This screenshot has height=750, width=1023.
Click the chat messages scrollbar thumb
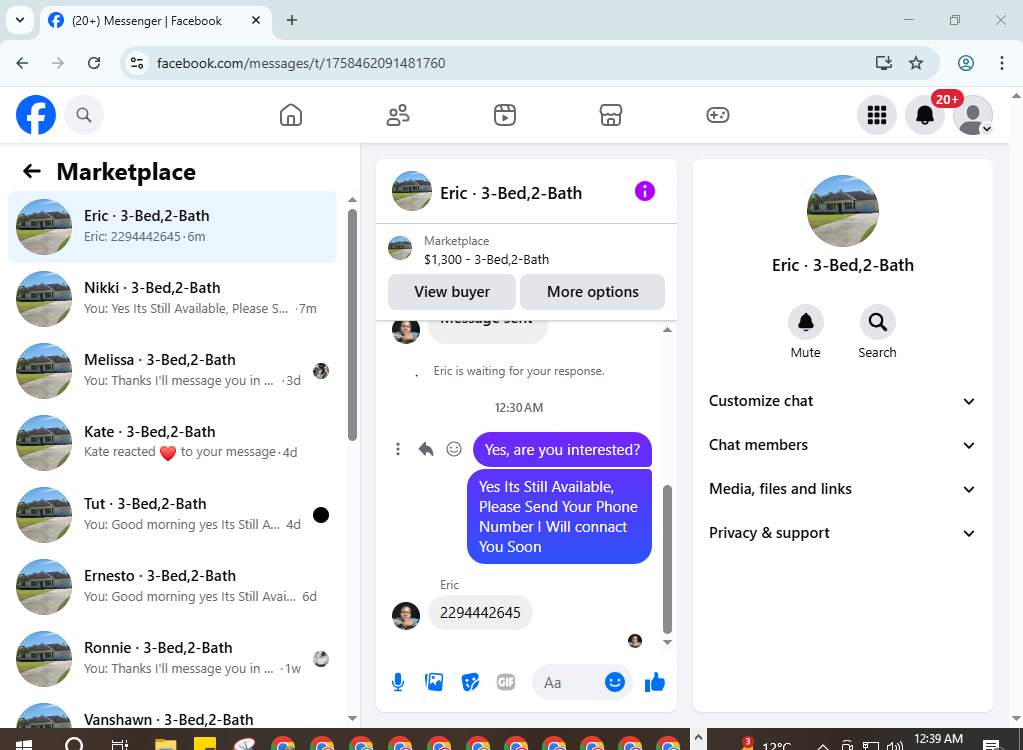tap(667, 559)
